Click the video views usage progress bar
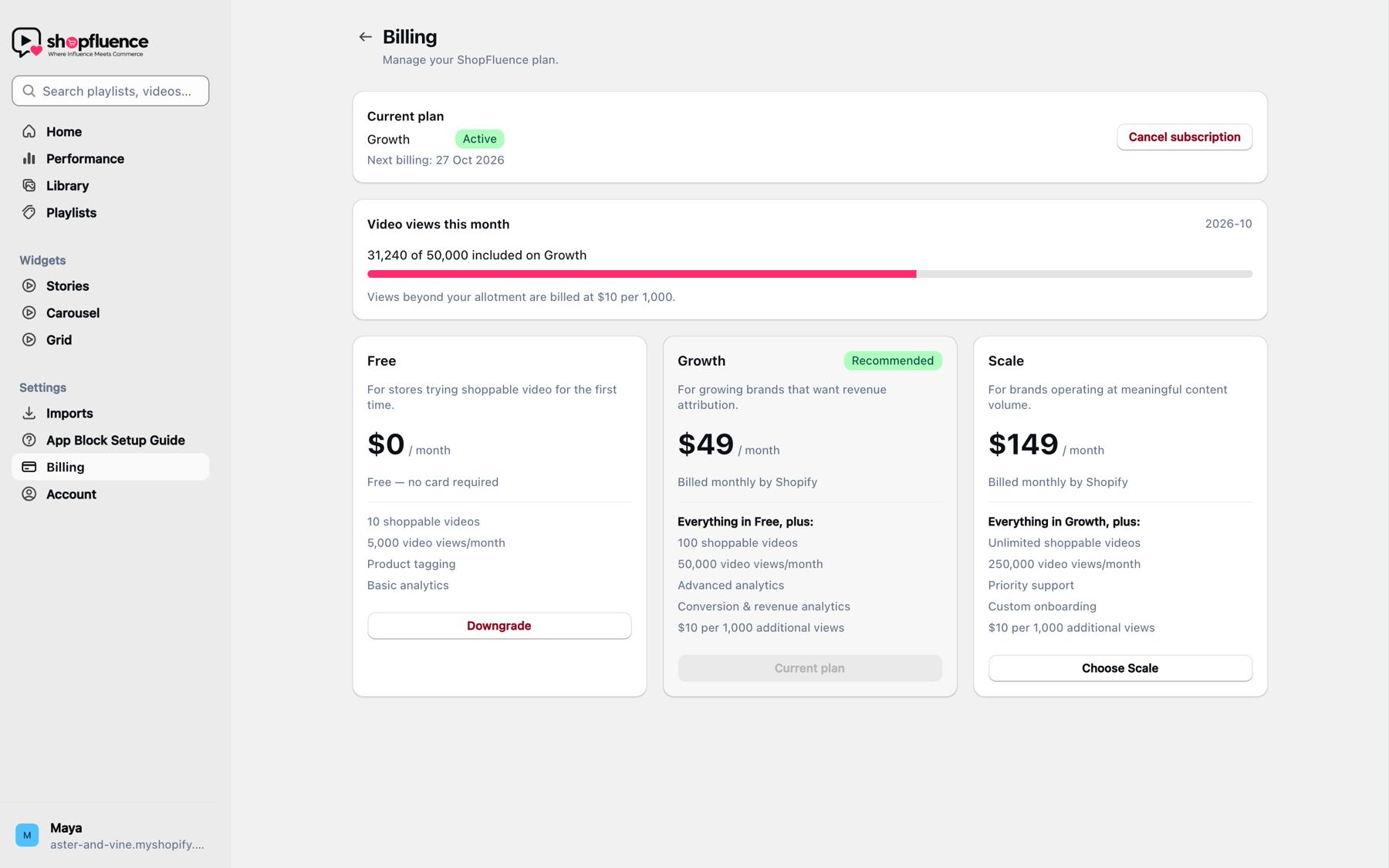The image size is (1389, 868). point(809,274)
